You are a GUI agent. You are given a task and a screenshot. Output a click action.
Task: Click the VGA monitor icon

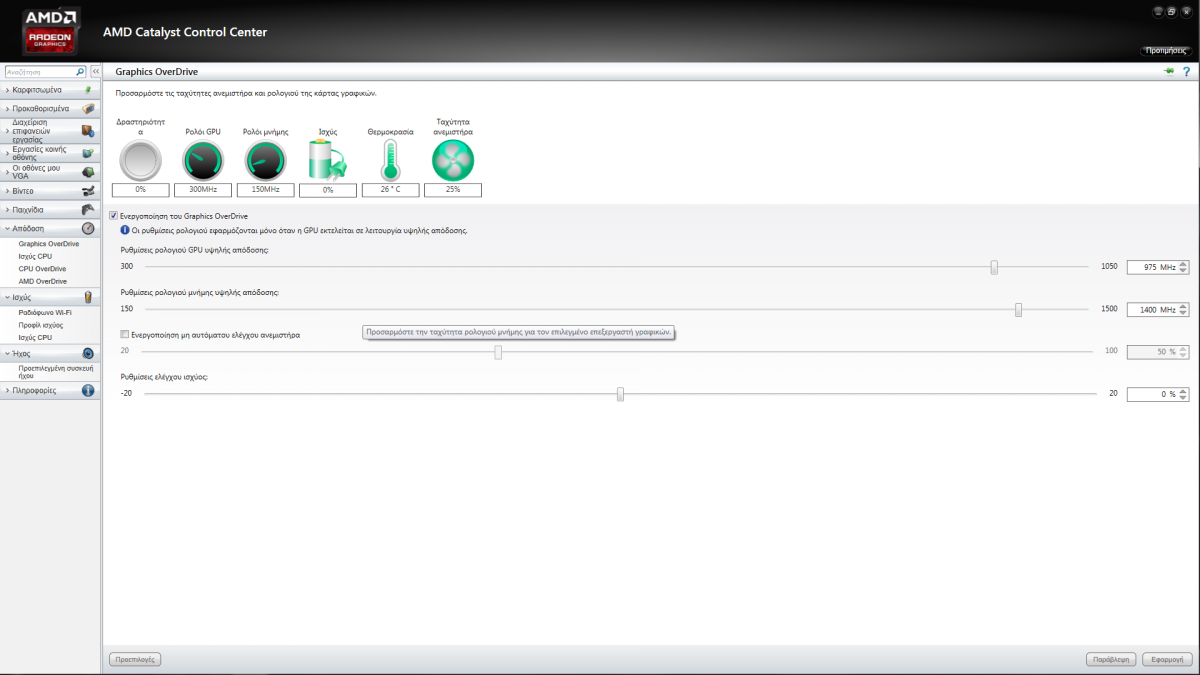[x=88, y=172]
